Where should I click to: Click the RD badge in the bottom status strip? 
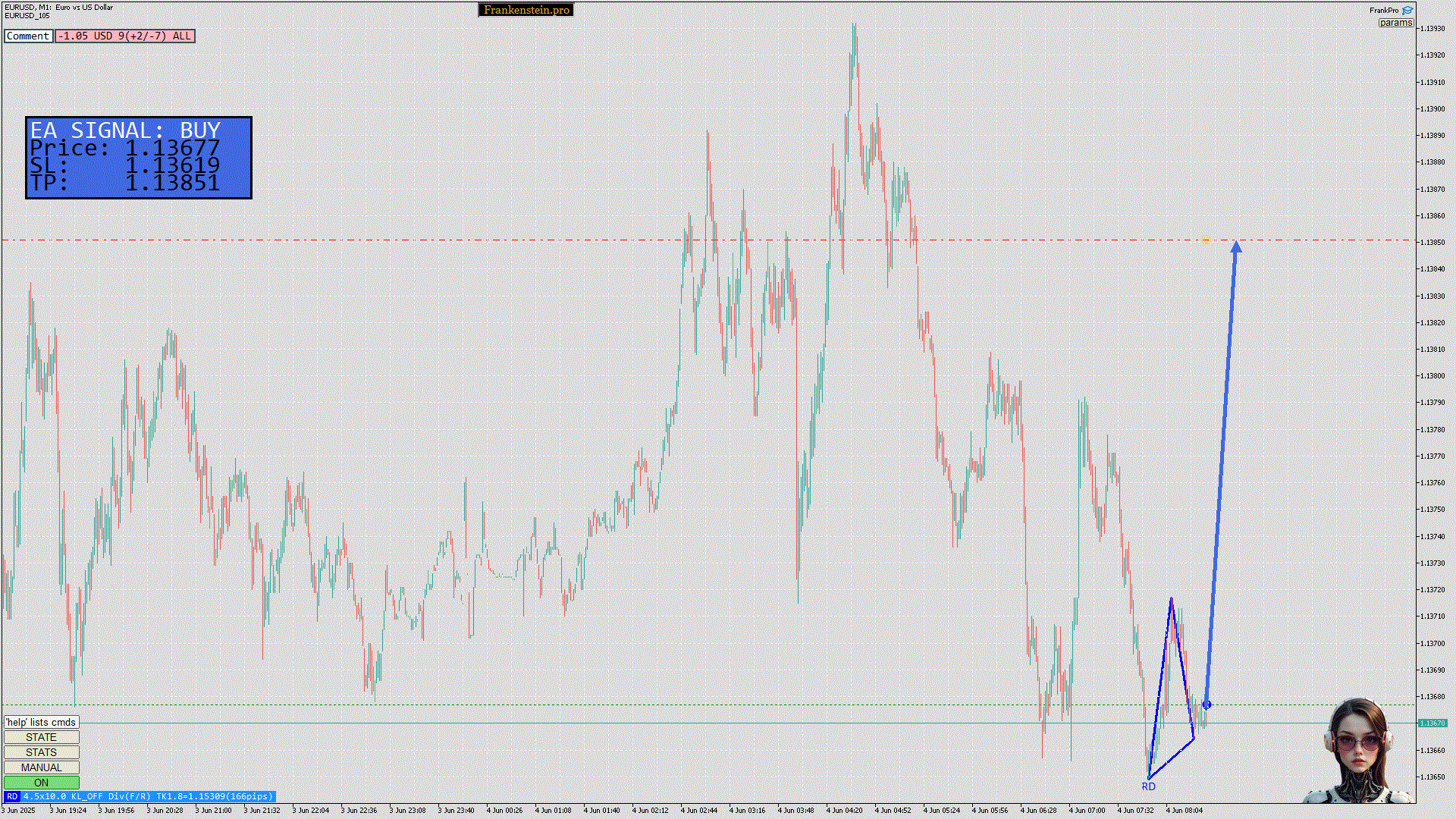[11, 796]
